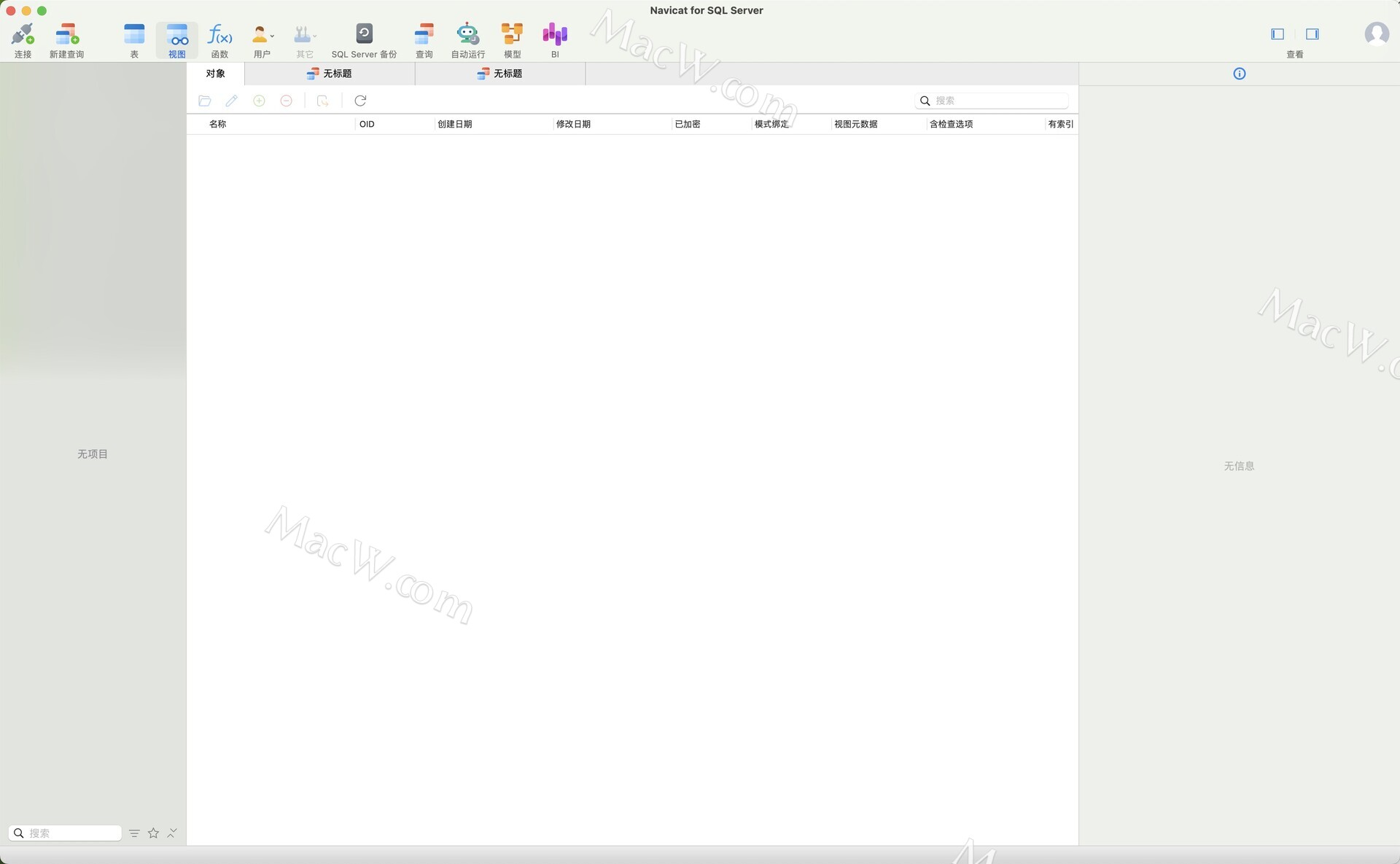Image resolution: width=1400 pixels, height=864 pixels.
Task: Open the 函数 functions section
Action: pos(219,40)
